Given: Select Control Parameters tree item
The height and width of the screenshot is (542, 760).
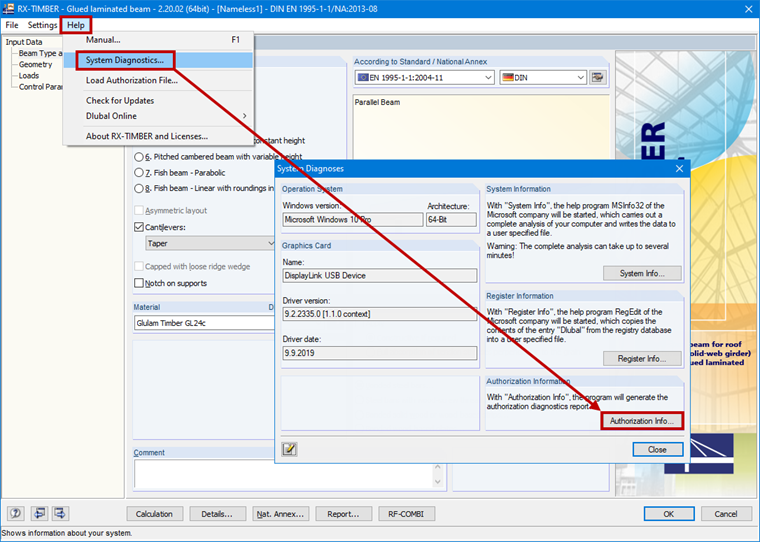Looking at the screenshot, I should click(x=41, y=87).
